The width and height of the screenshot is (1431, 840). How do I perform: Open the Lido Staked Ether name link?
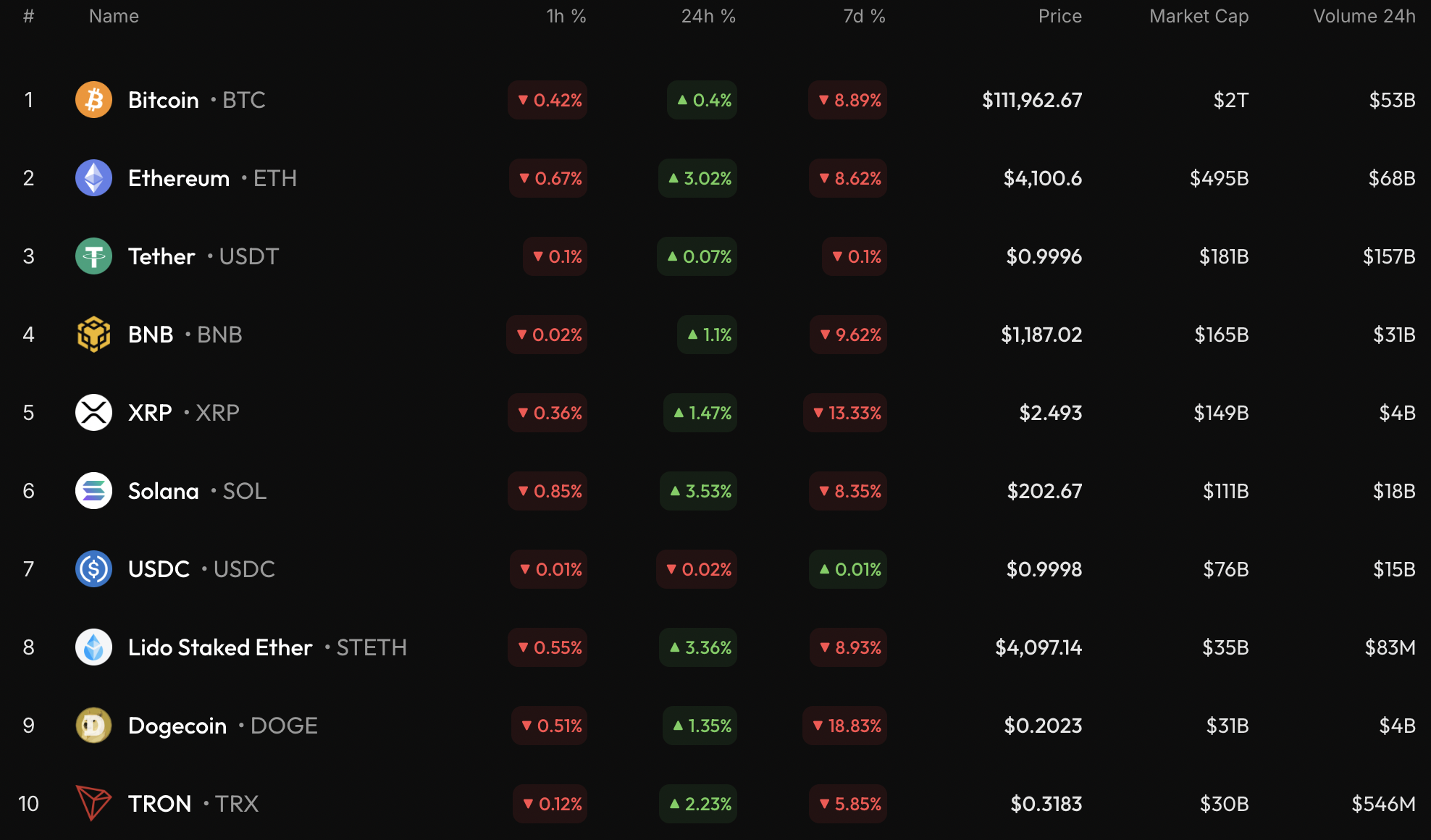pyautogui.click(x=220, y=647)
